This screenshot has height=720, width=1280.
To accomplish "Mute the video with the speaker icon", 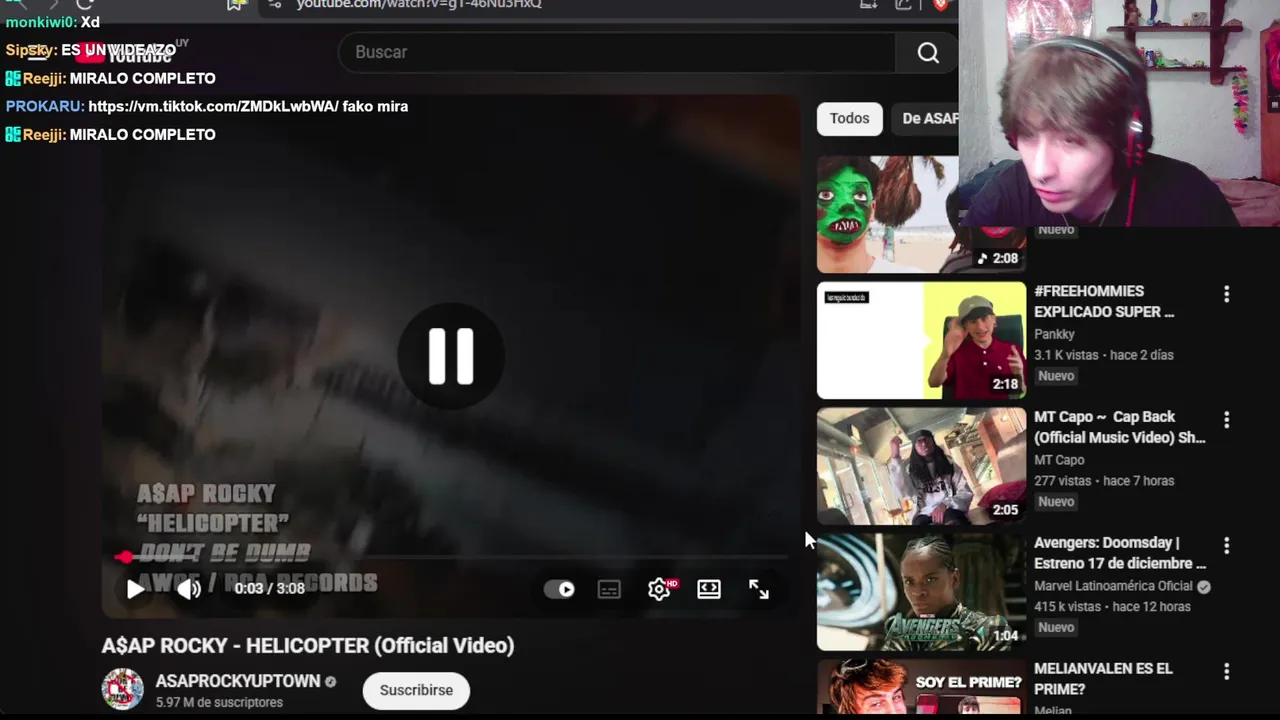I will click(x=189, y=589).
